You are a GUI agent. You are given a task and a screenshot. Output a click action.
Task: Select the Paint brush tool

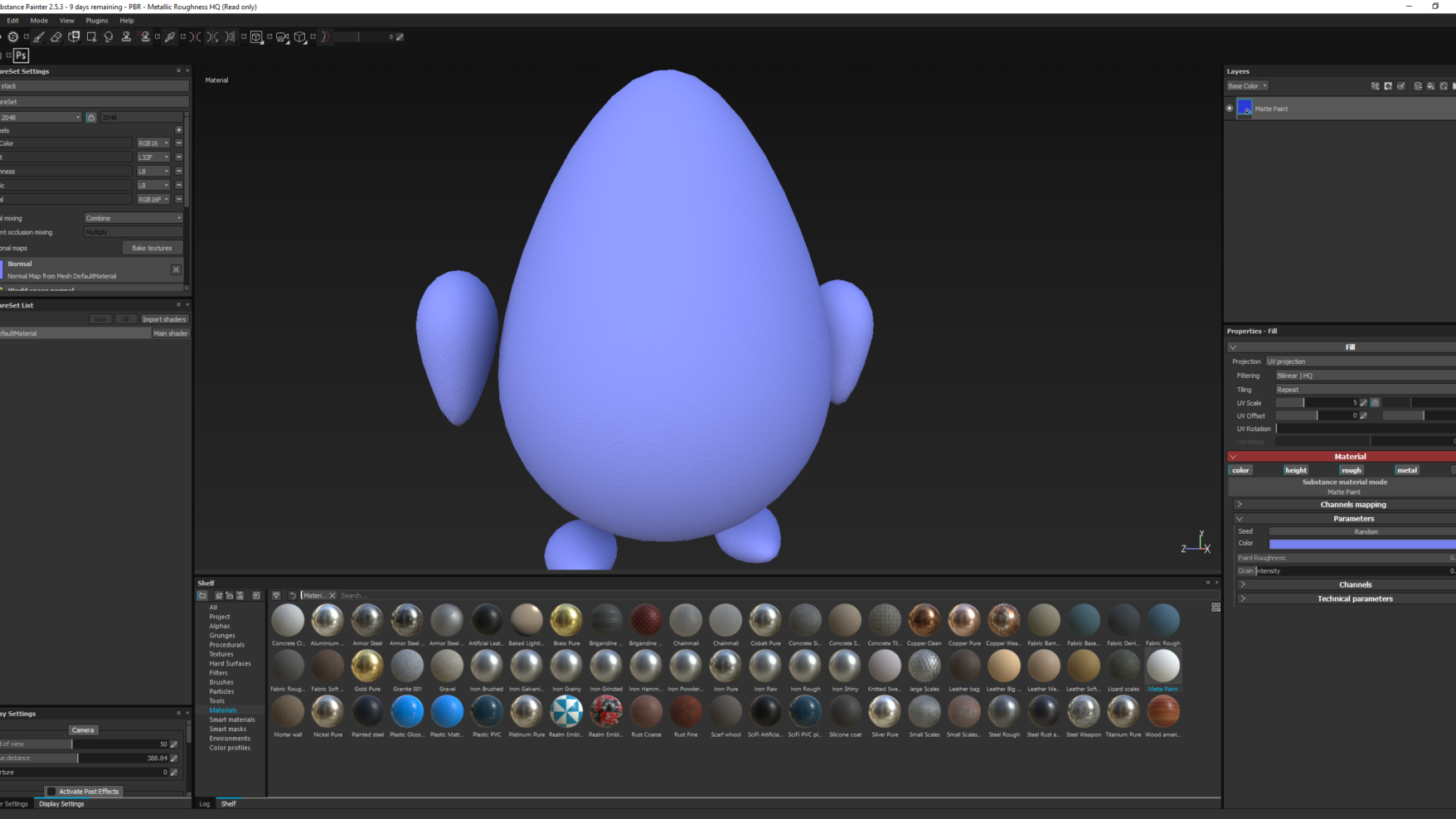point(39,36)
